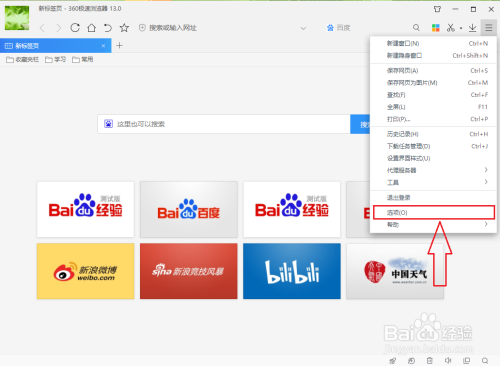Viewport: 500px width, 366px height.
Task: Choose 保存网页(A) in the menu
Action: coord(433,71)
